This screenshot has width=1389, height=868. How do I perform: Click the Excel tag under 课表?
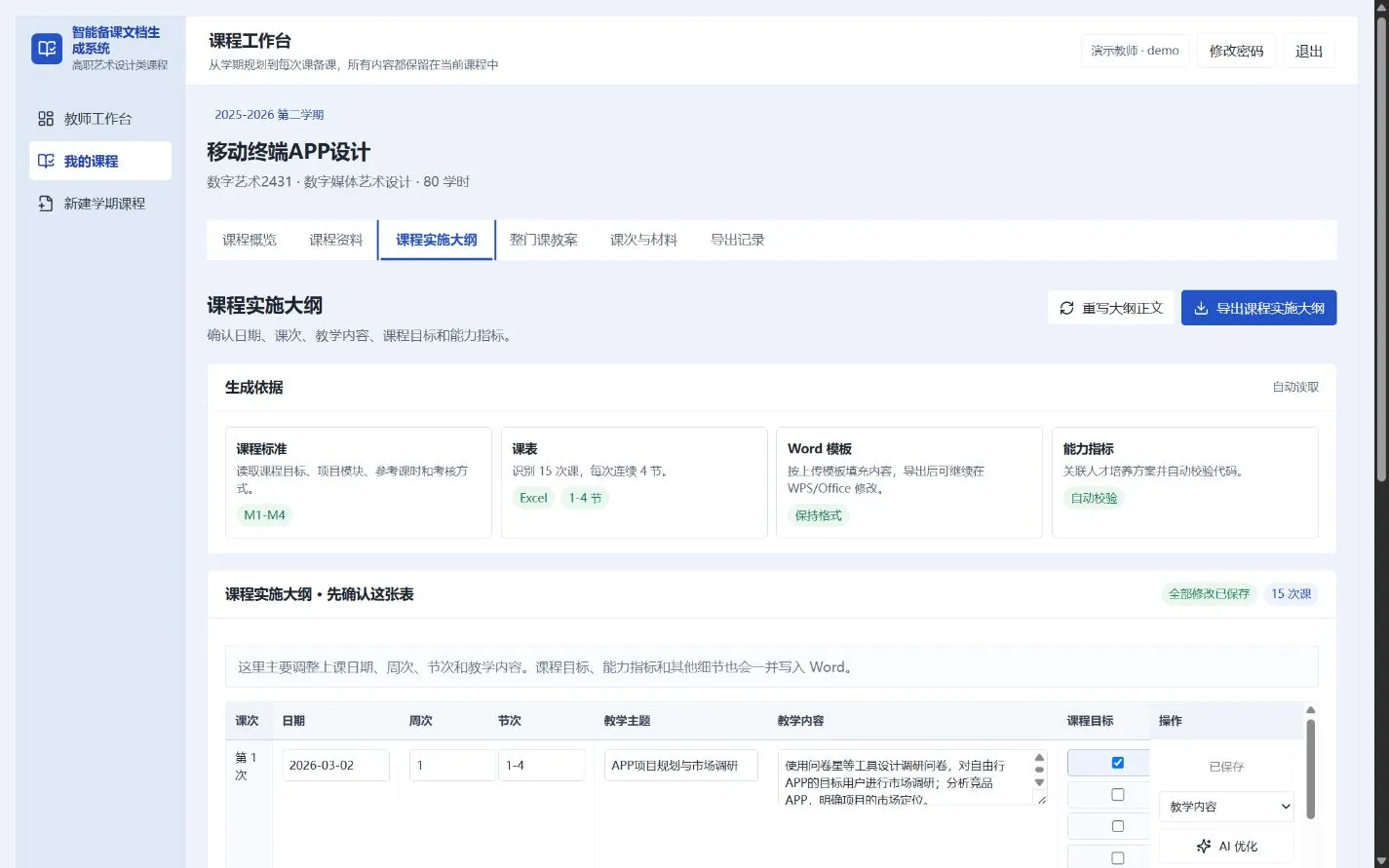pos(533,498)
